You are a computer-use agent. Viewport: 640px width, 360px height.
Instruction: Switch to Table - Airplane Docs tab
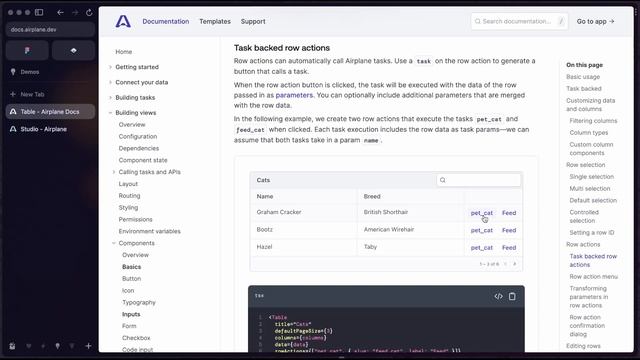click(x=50, y=111)
